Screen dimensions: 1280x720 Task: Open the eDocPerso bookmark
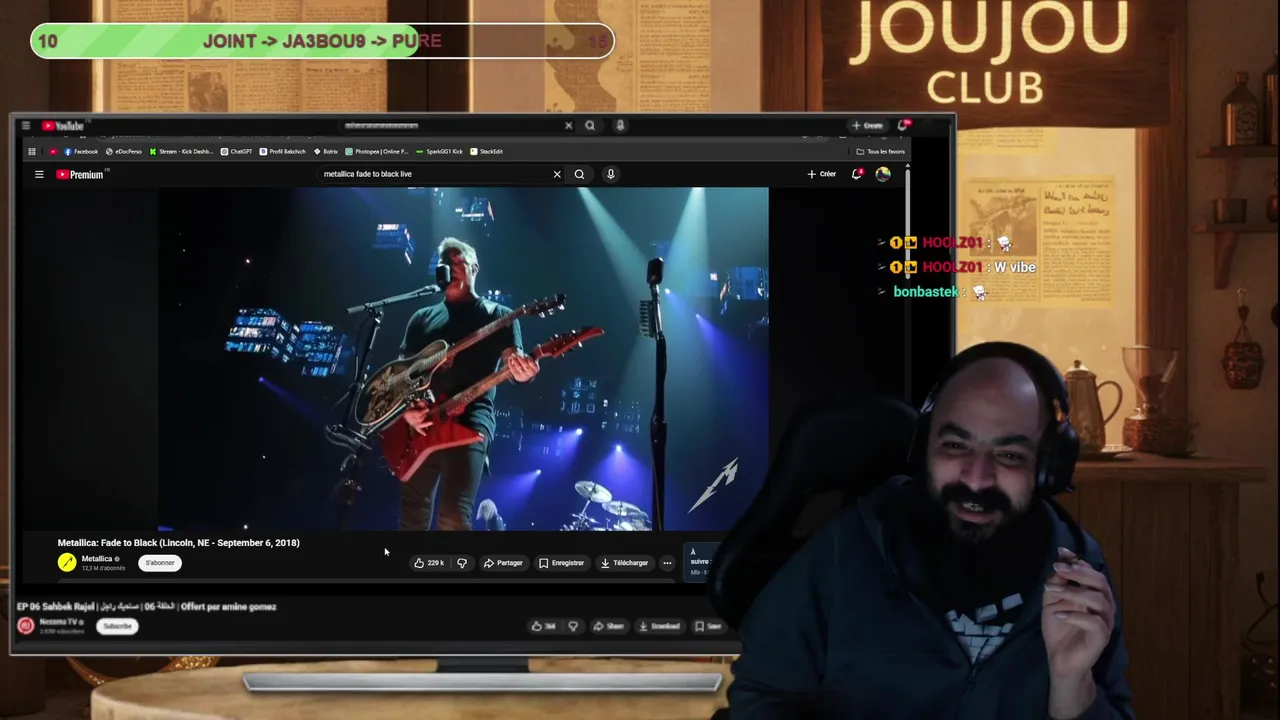click(x=124, y=152)
